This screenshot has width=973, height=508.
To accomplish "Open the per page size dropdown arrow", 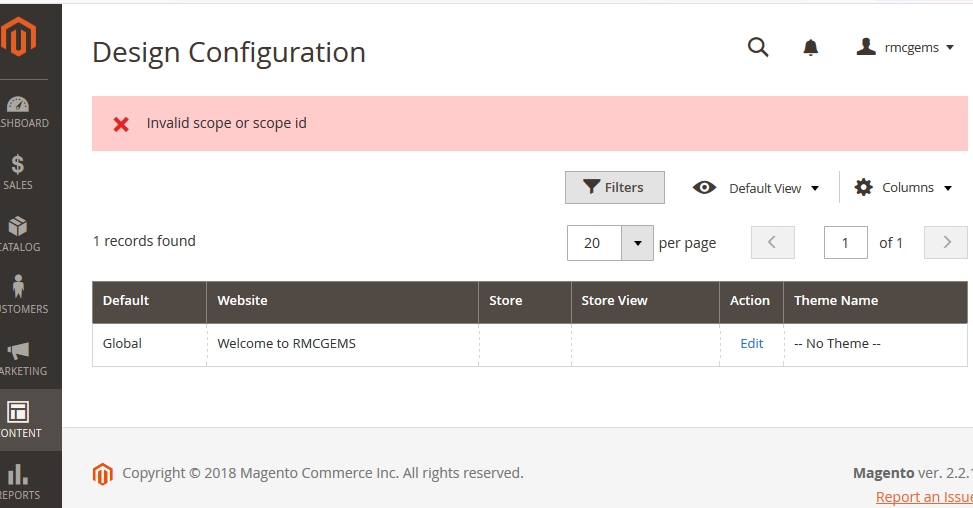I will 637,243.
